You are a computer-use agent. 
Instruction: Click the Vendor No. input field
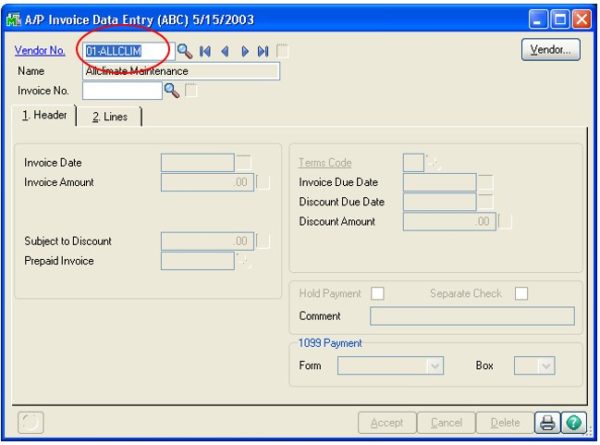pyautogui.click(x=129, y=51)
